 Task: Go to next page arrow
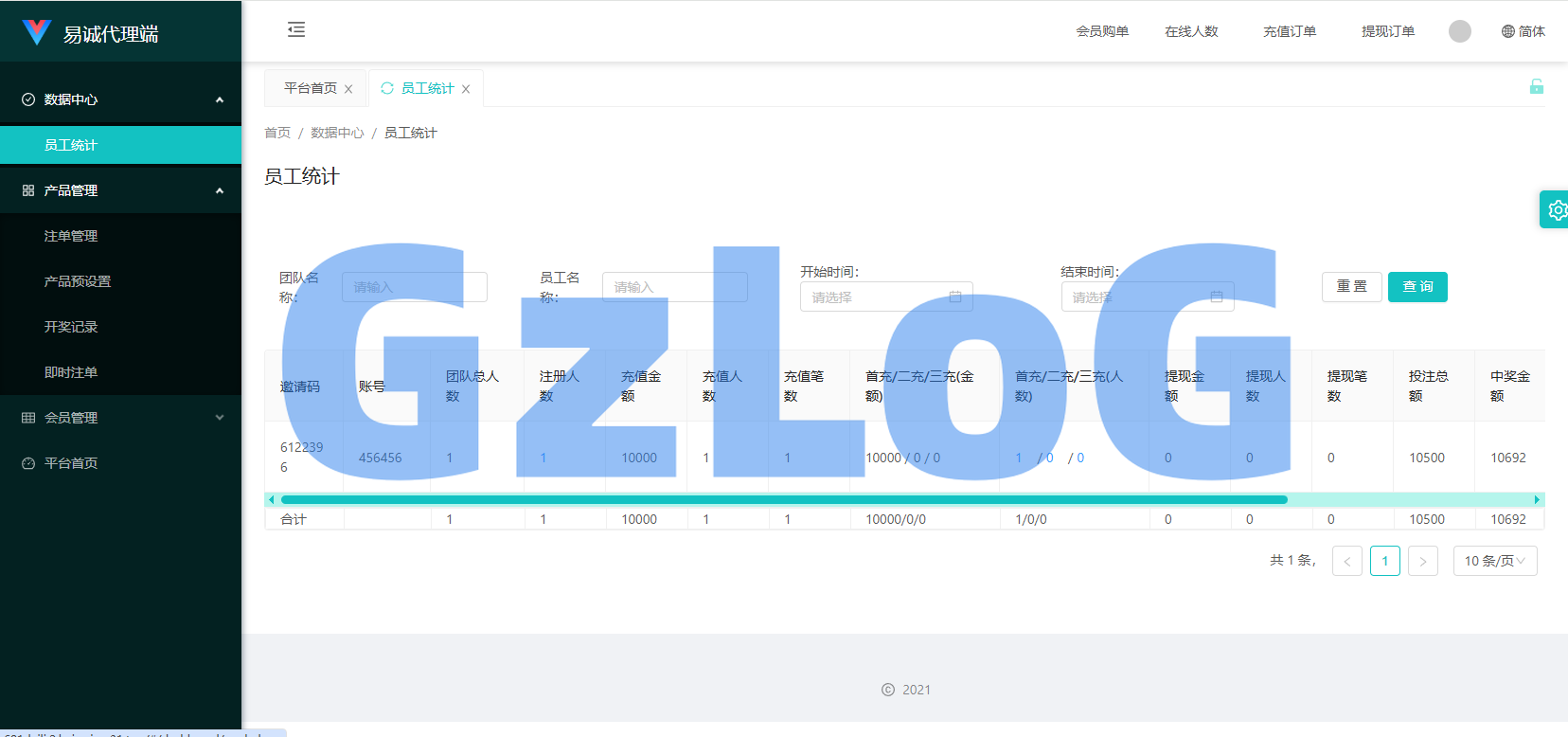tap(1423, 561)
